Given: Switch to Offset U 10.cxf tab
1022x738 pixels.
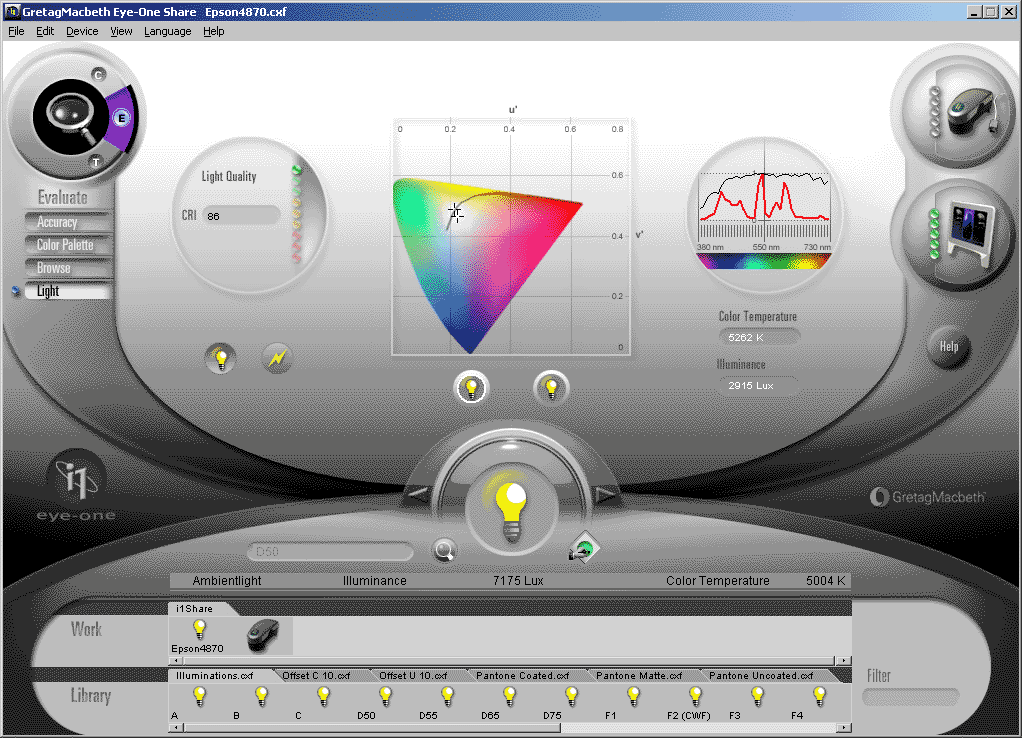Looking at the screenshot, I should pos(413,675).
